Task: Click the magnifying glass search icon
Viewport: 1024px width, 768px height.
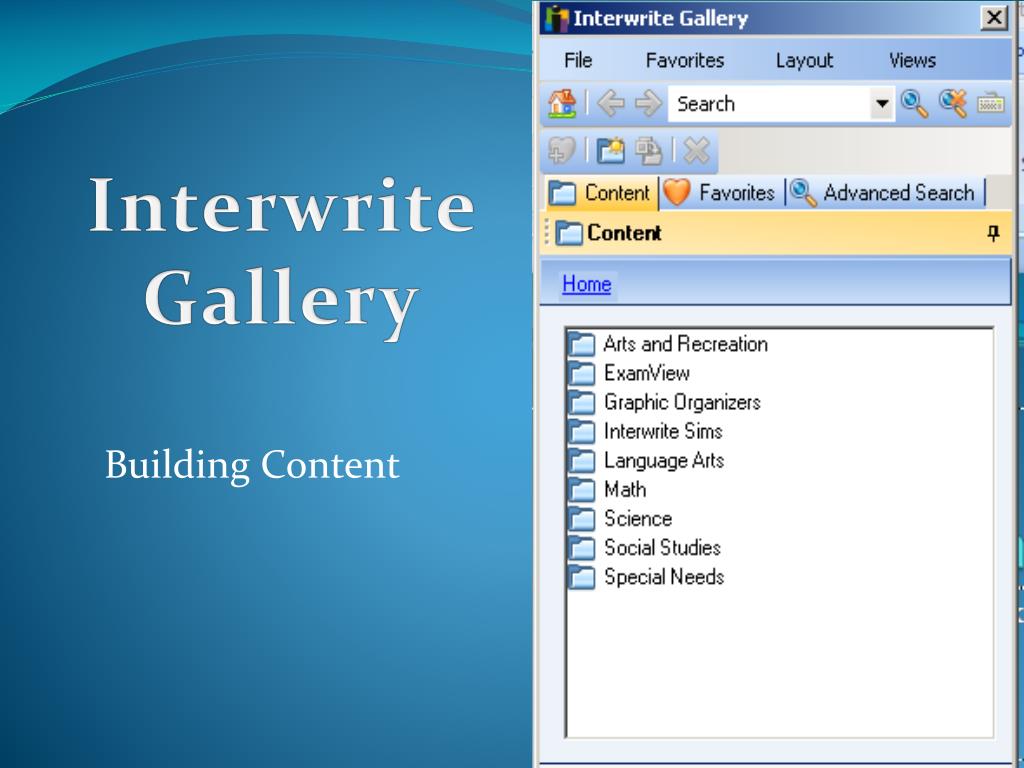Action: click(914, 104)
